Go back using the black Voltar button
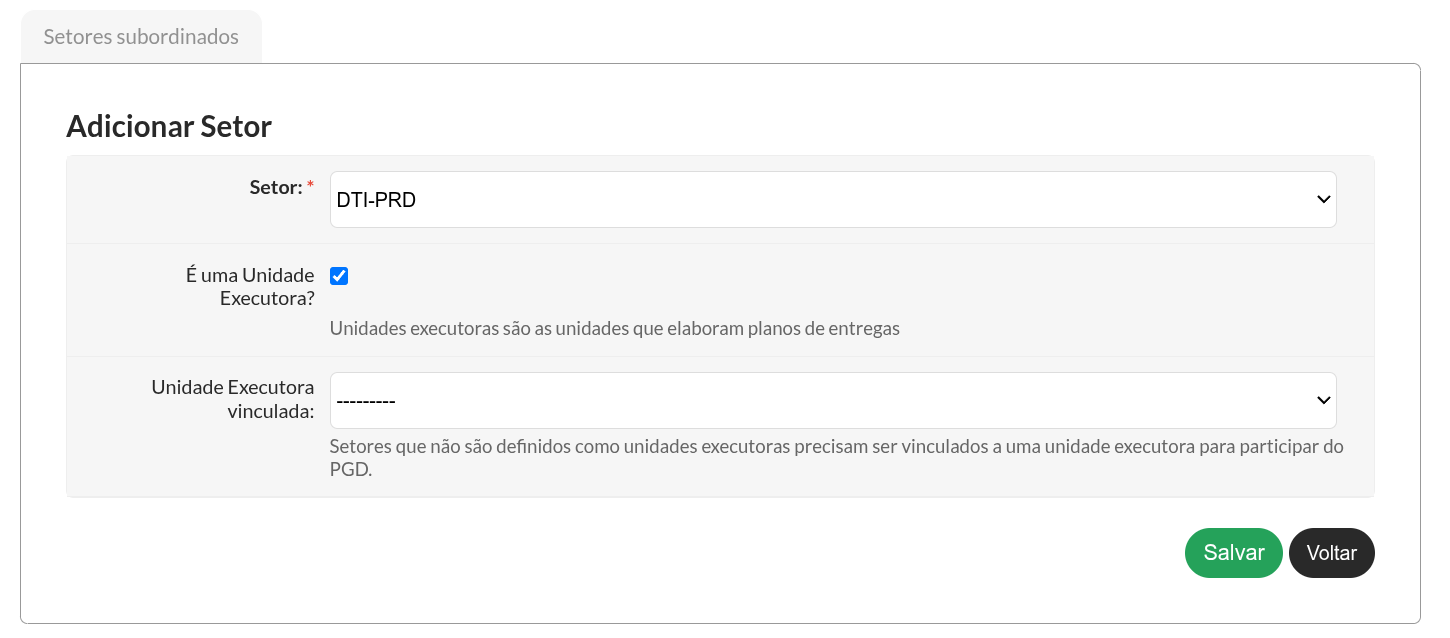Viewport: 1450px width, 638px height. 1331,553
